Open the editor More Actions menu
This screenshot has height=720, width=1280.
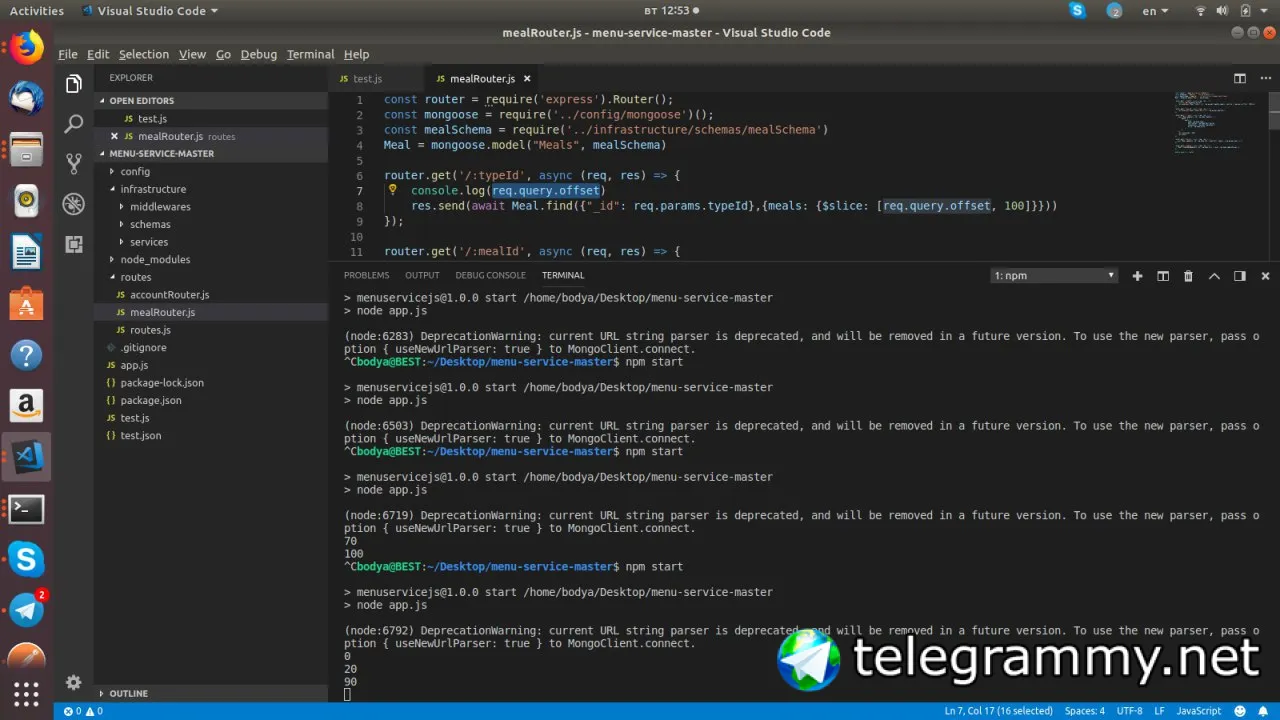1265,79
